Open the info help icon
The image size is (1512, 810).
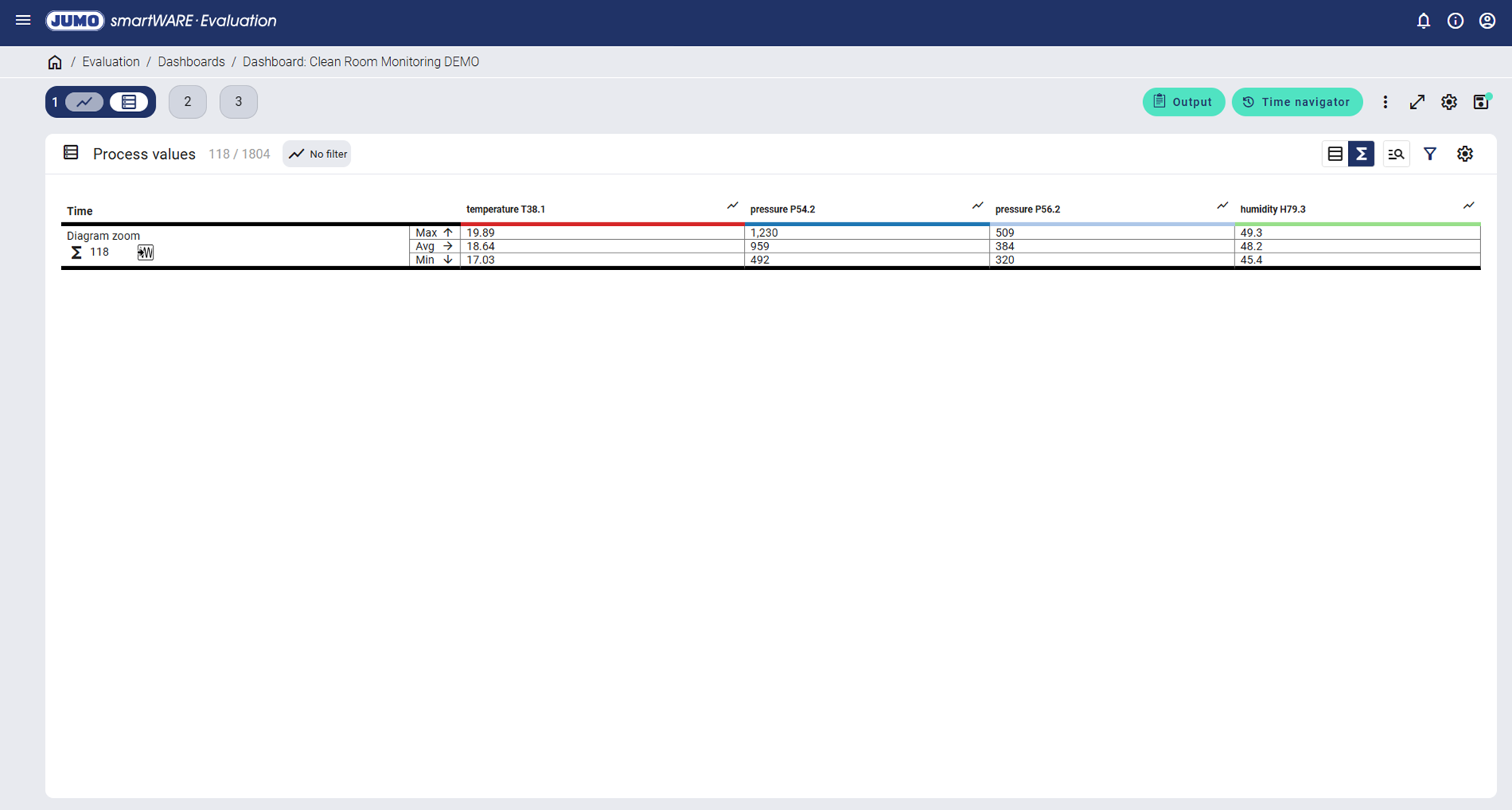point(1455,20)
